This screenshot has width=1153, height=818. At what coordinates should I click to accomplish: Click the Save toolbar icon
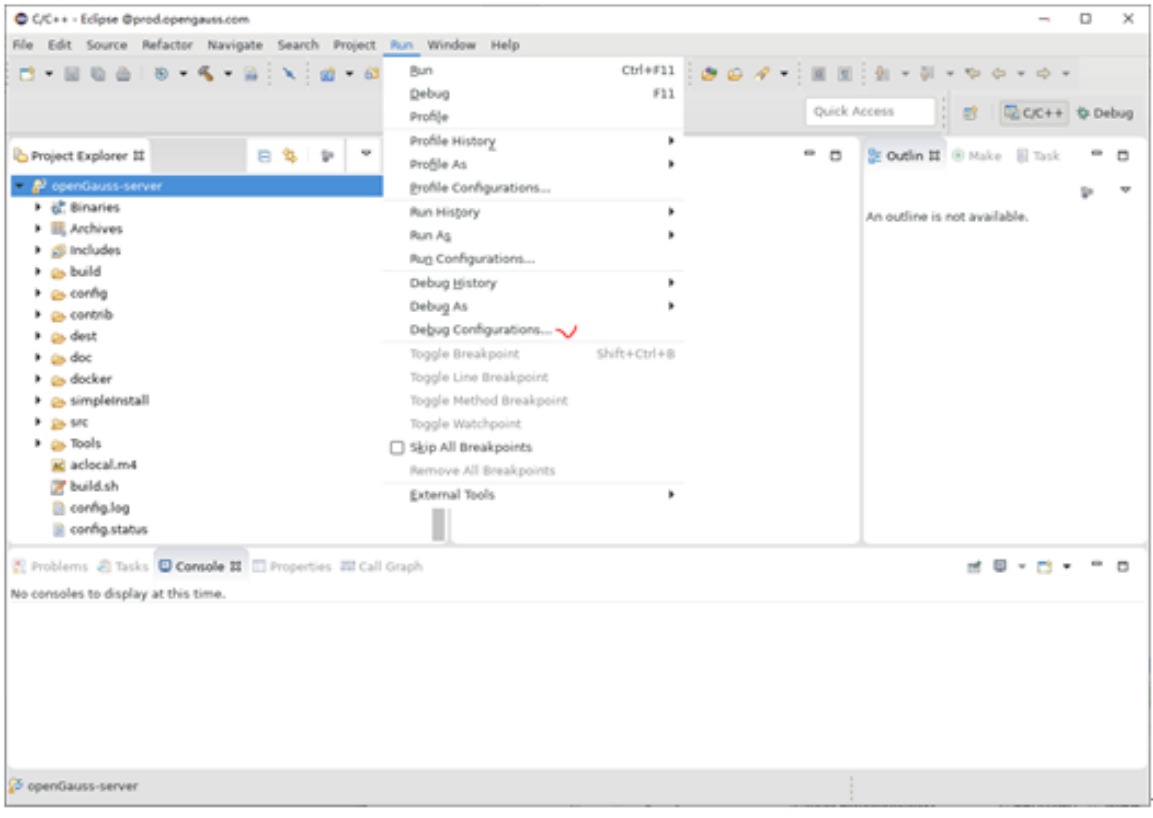71,74
